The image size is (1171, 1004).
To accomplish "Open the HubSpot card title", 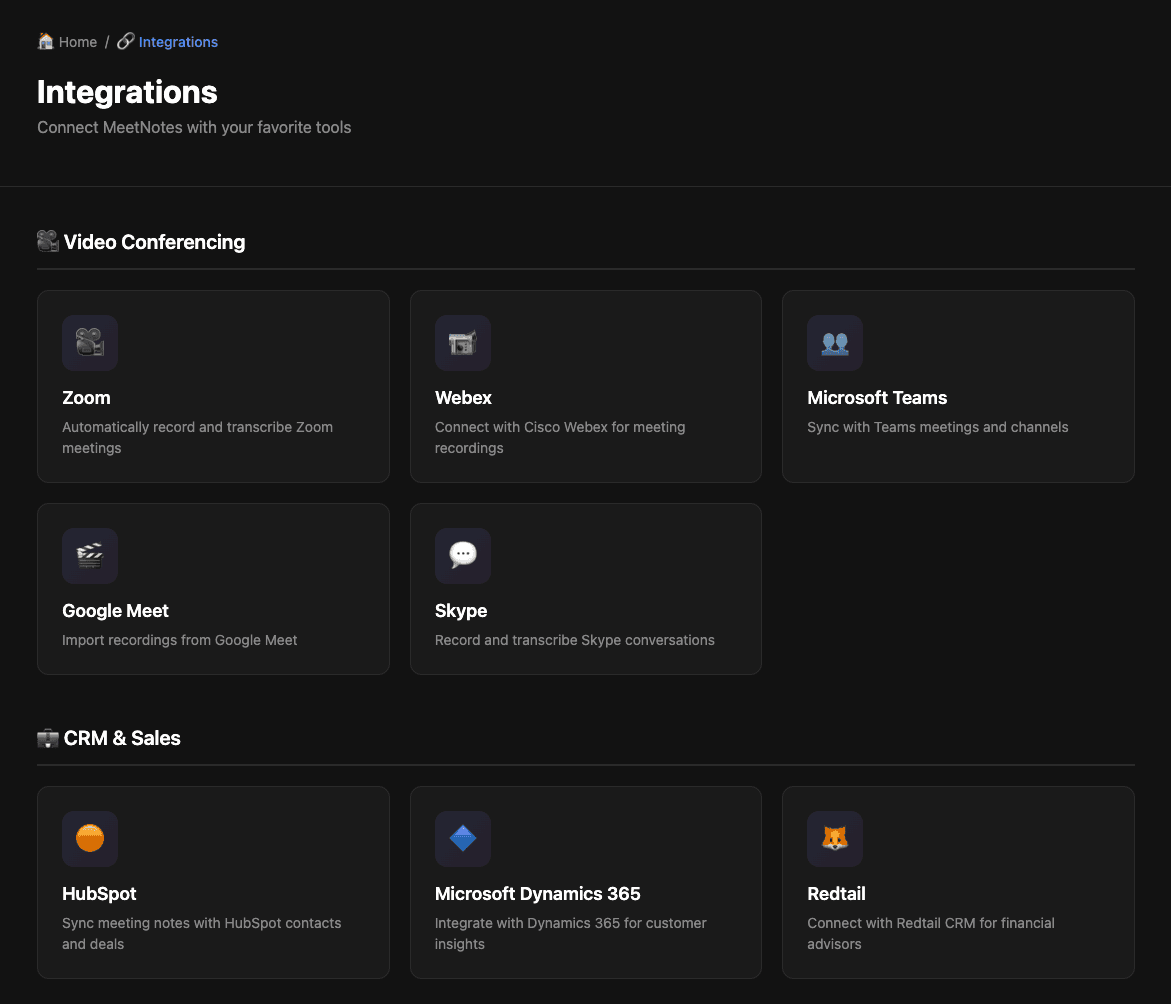I will tap(99, 894).
